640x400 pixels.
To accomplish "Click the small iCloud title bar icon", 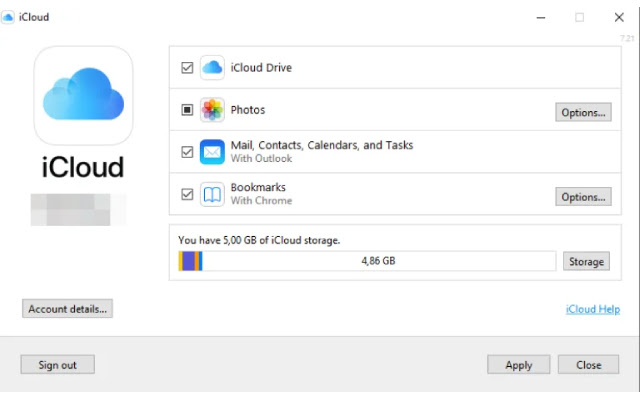I will [8, 17].
